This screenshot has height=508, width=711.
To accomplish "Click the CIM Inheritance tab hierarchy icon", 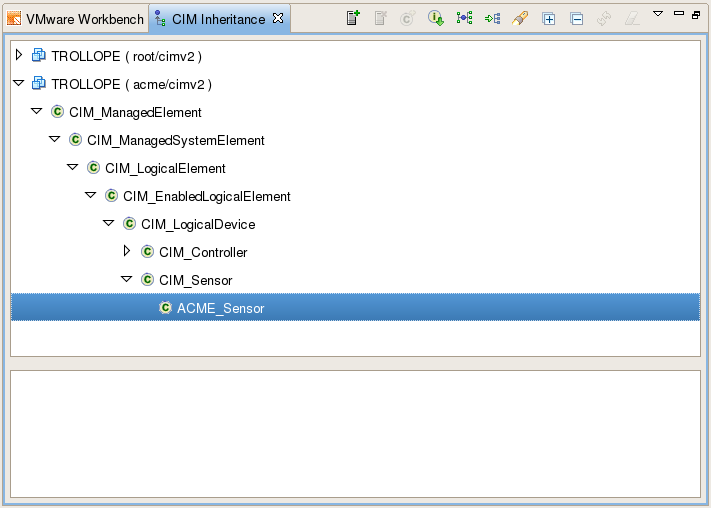I will tap(160, 19).
